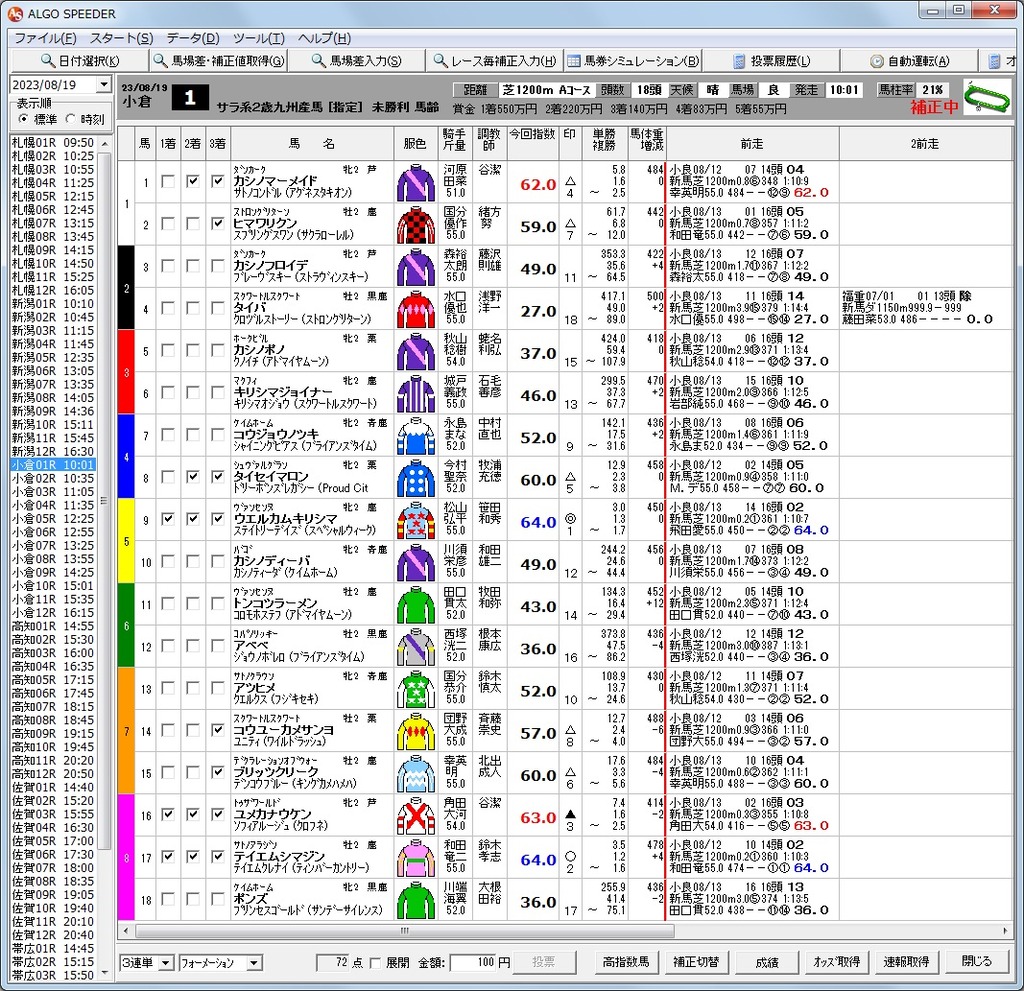The image size is (1024, 991).
Task: Open 馬場差入力(S) toolbar item
Action: [x=356, y=61]
